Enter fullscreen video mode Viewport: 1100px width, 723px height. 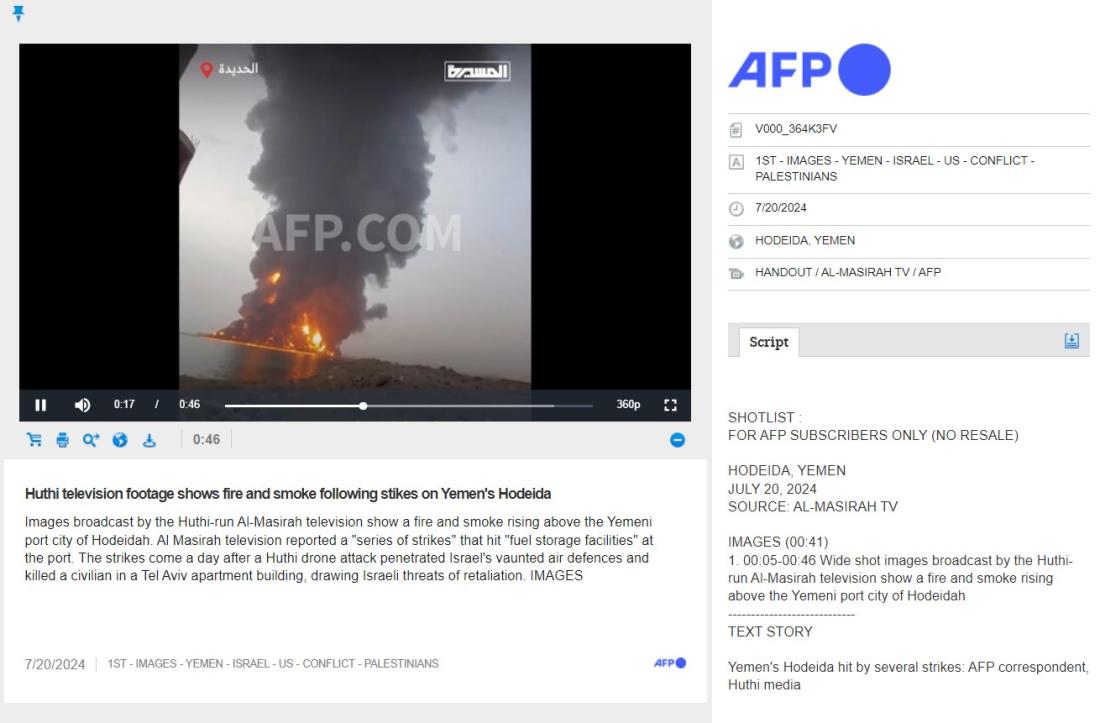pos(670,405)
